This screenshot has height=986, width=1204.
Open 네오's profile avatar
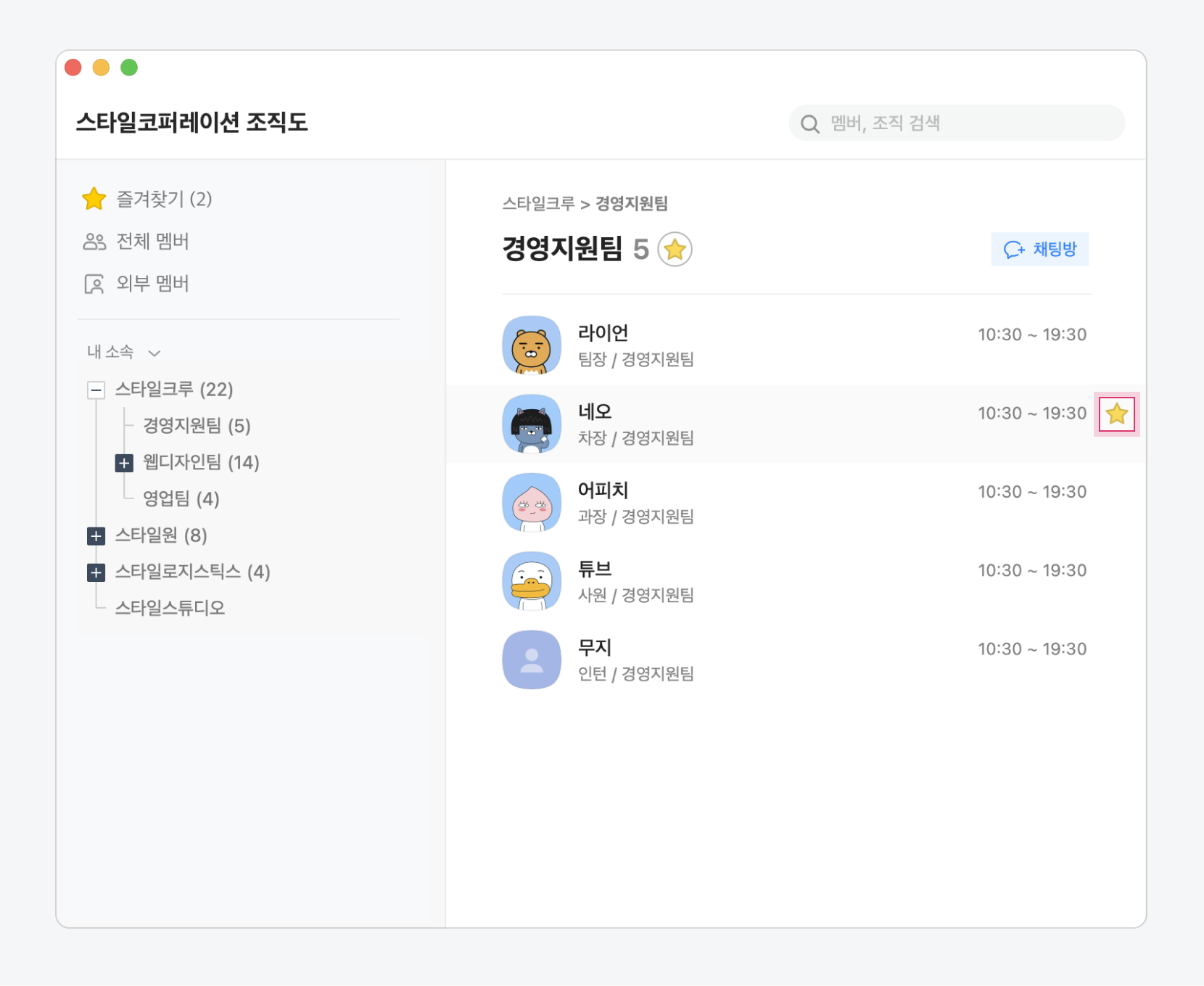click(531, 424)
